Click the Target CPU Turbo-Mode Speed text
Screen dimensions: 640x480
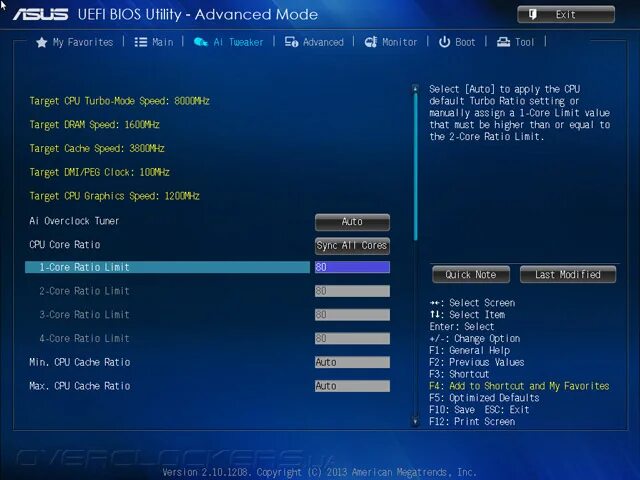point(119,101)
